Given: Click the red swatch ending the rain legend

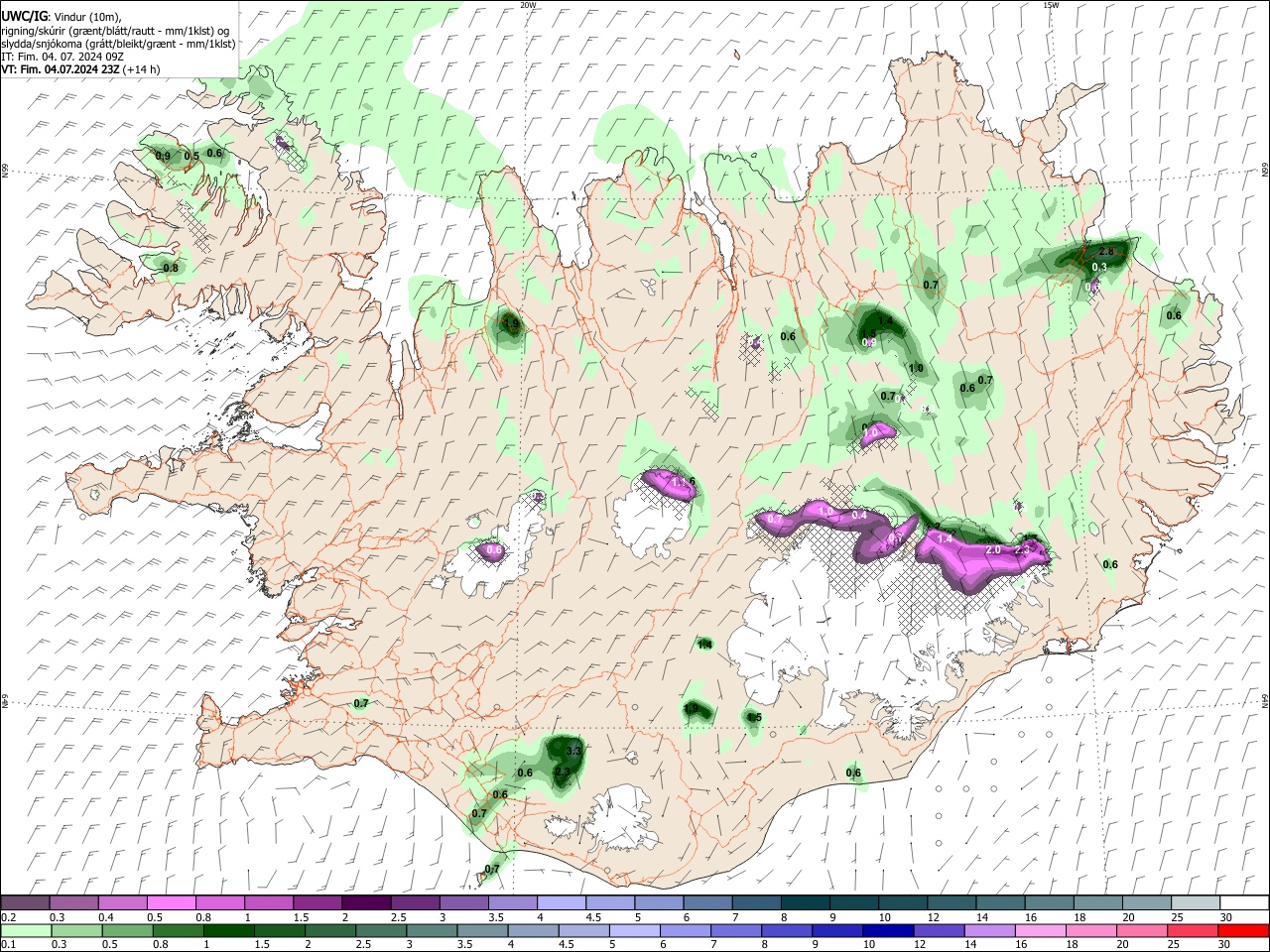Looking at the screenshot, I should tap(1241, 930).
